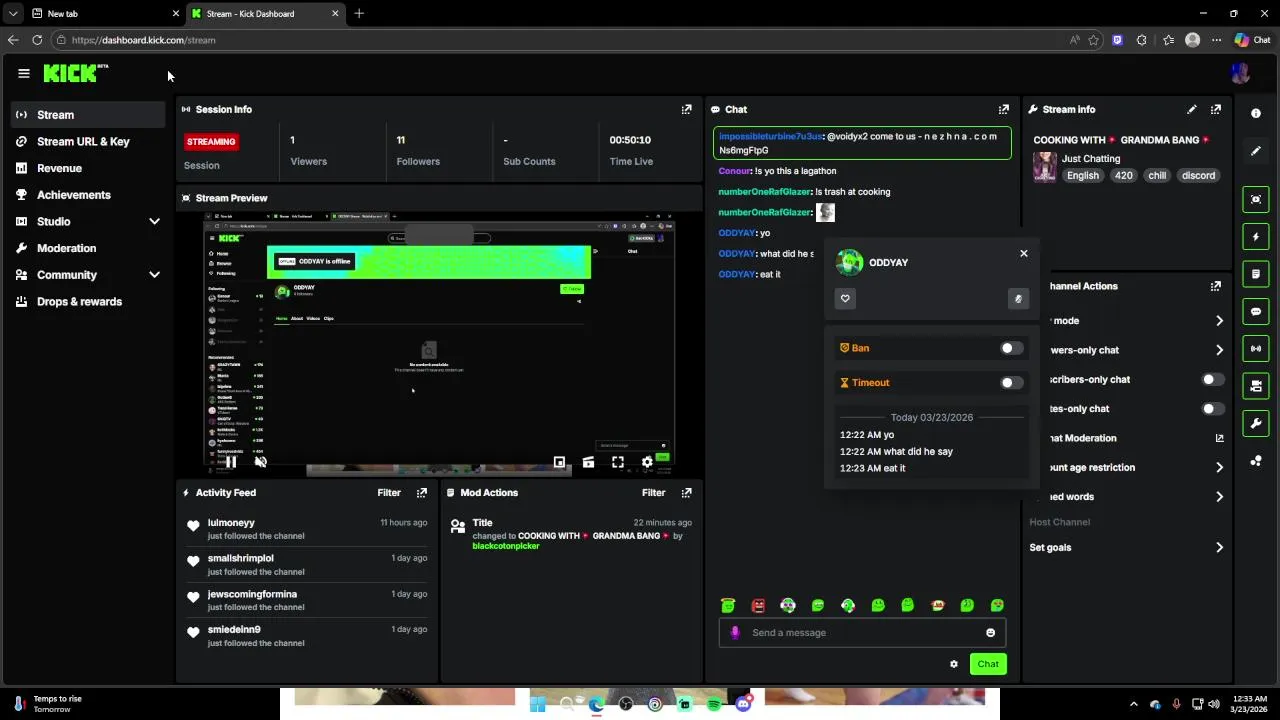Open Spotify from Windows taskbar

(714, 704)
